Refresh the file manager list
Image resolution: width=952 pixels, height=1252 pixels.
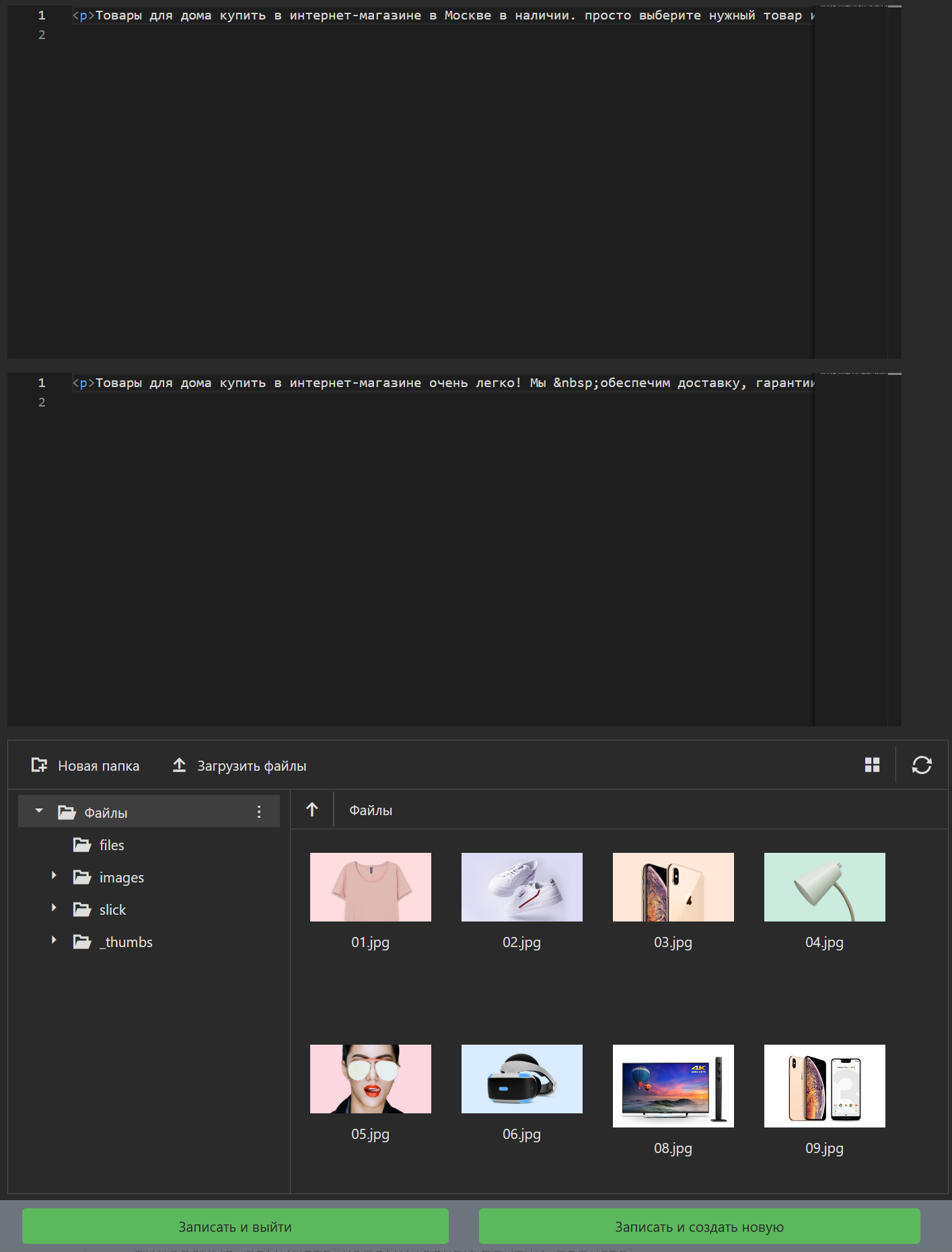pos(921,765)
